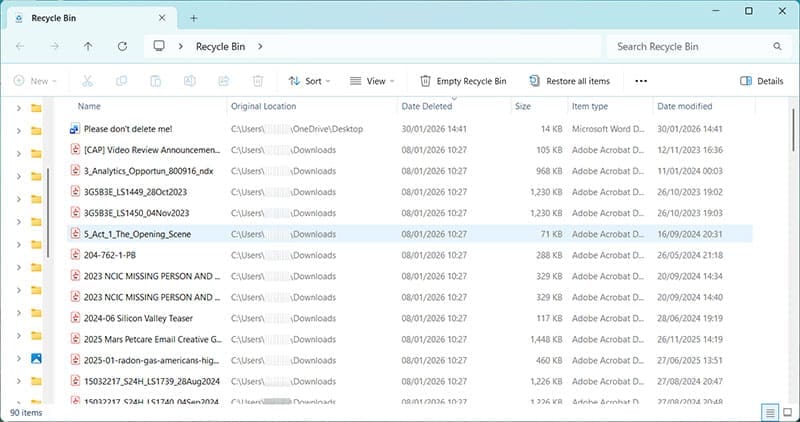Click the Up one level arrow
800x422 pixels.
point(88,46)
